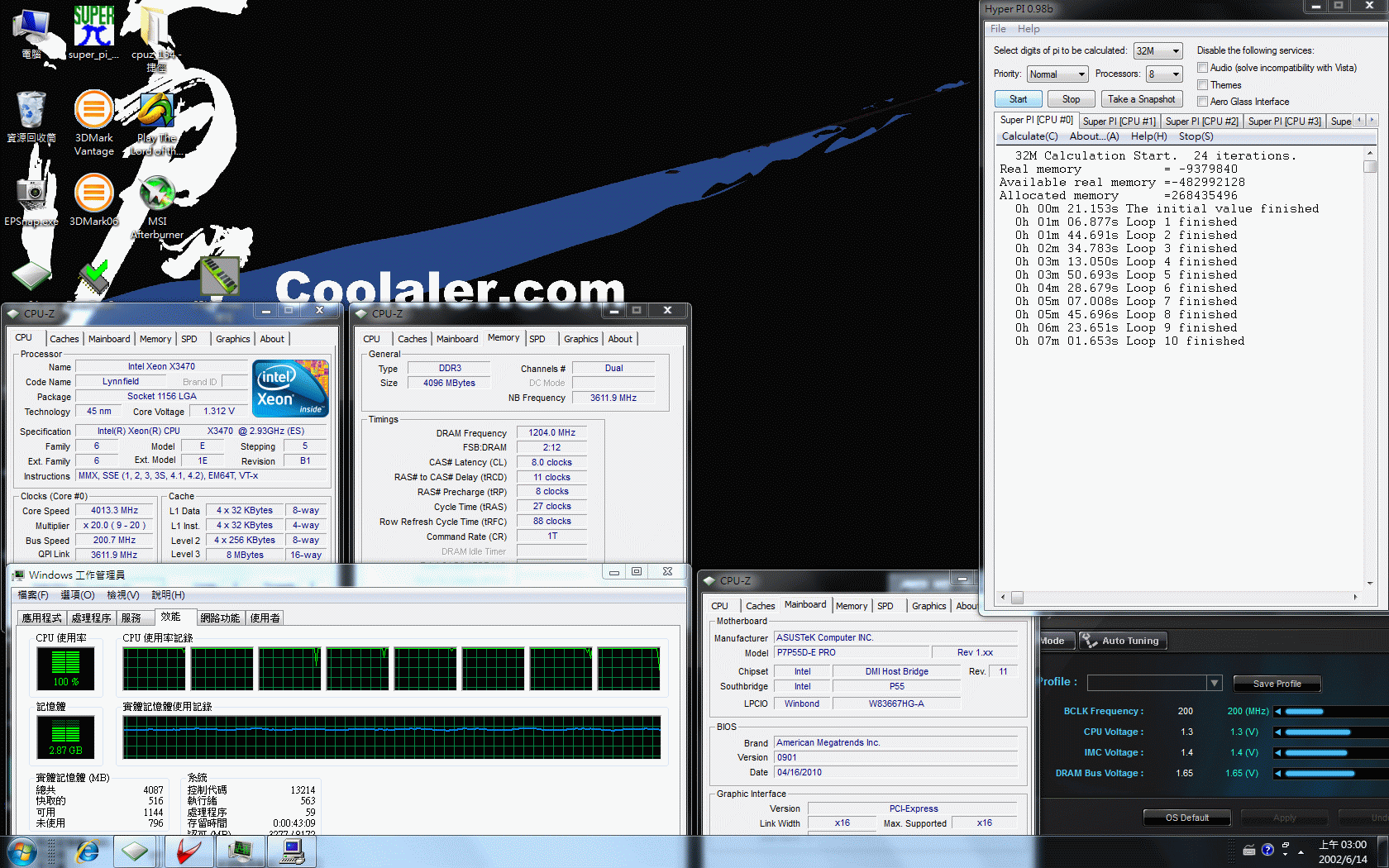Show hidden tray icons arrow
This screenshot has height=868, width=1389.
[x=1301, y=851]
